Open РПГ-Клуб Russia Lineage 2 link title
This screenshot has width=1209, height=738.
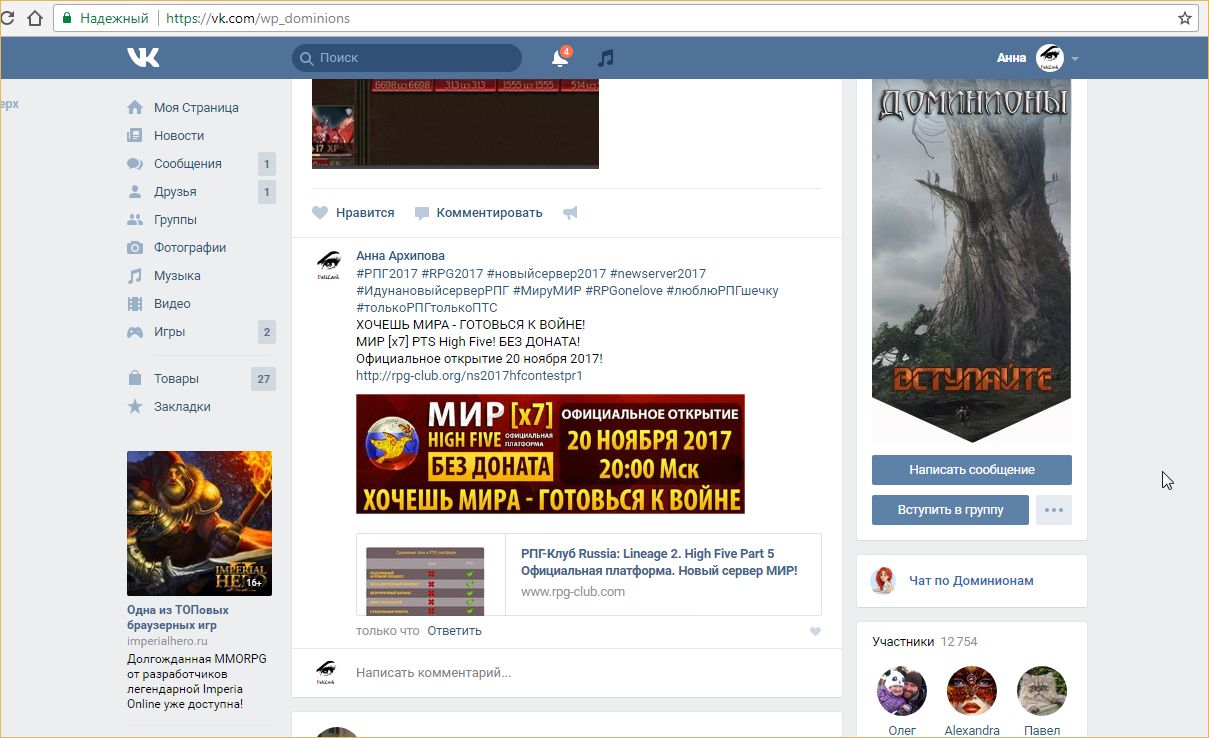coord(659,562)
